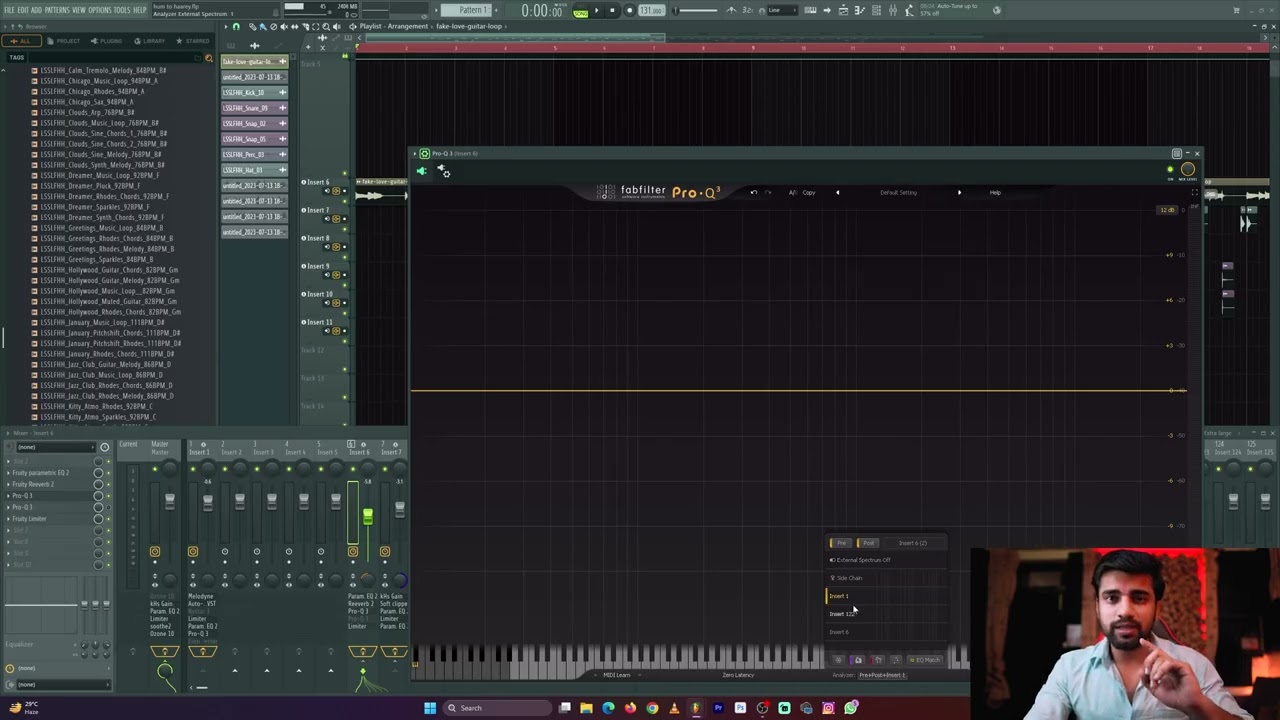Go to previous Pro-Q 3 preset arrow
The width and height of the screenshot is (1280, 720).
(x=837, y=193)
